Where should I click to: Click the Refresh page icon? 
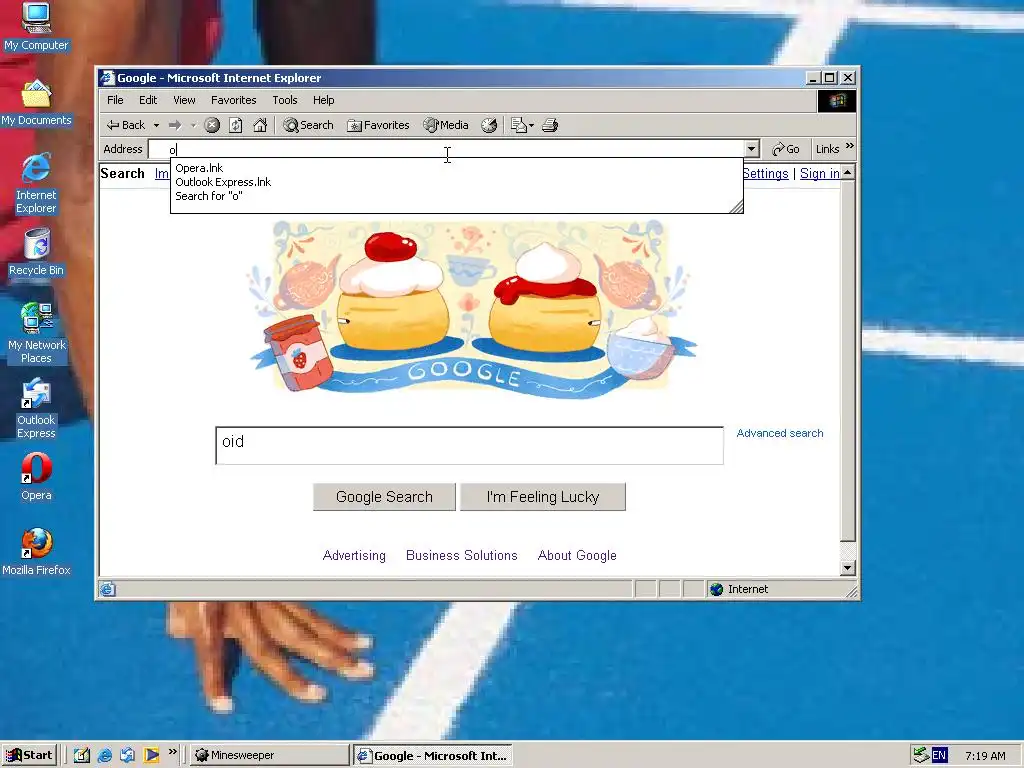[236, 125]
